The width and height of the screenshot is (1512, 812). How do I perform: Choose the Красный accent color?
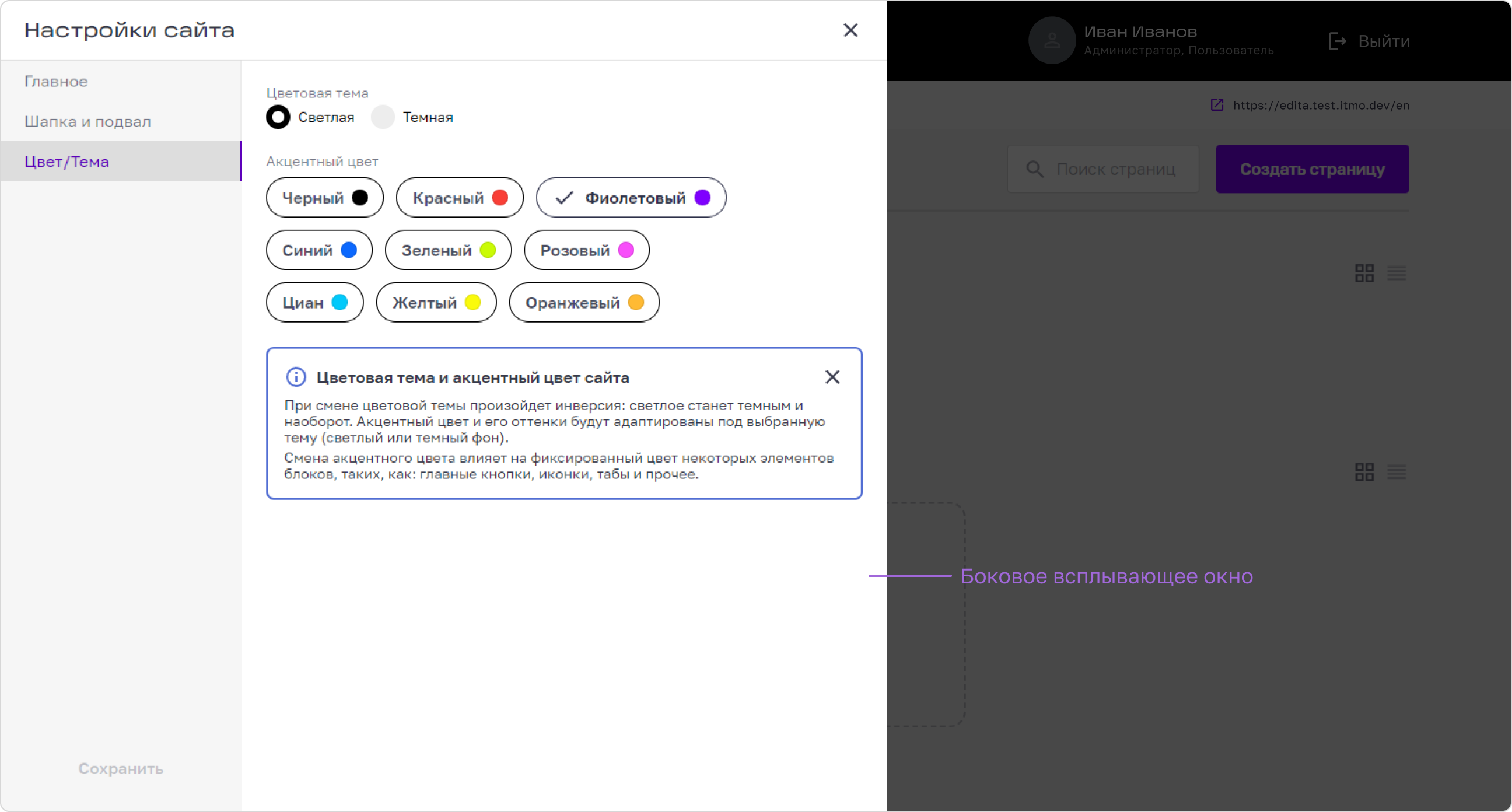[460, 198]
